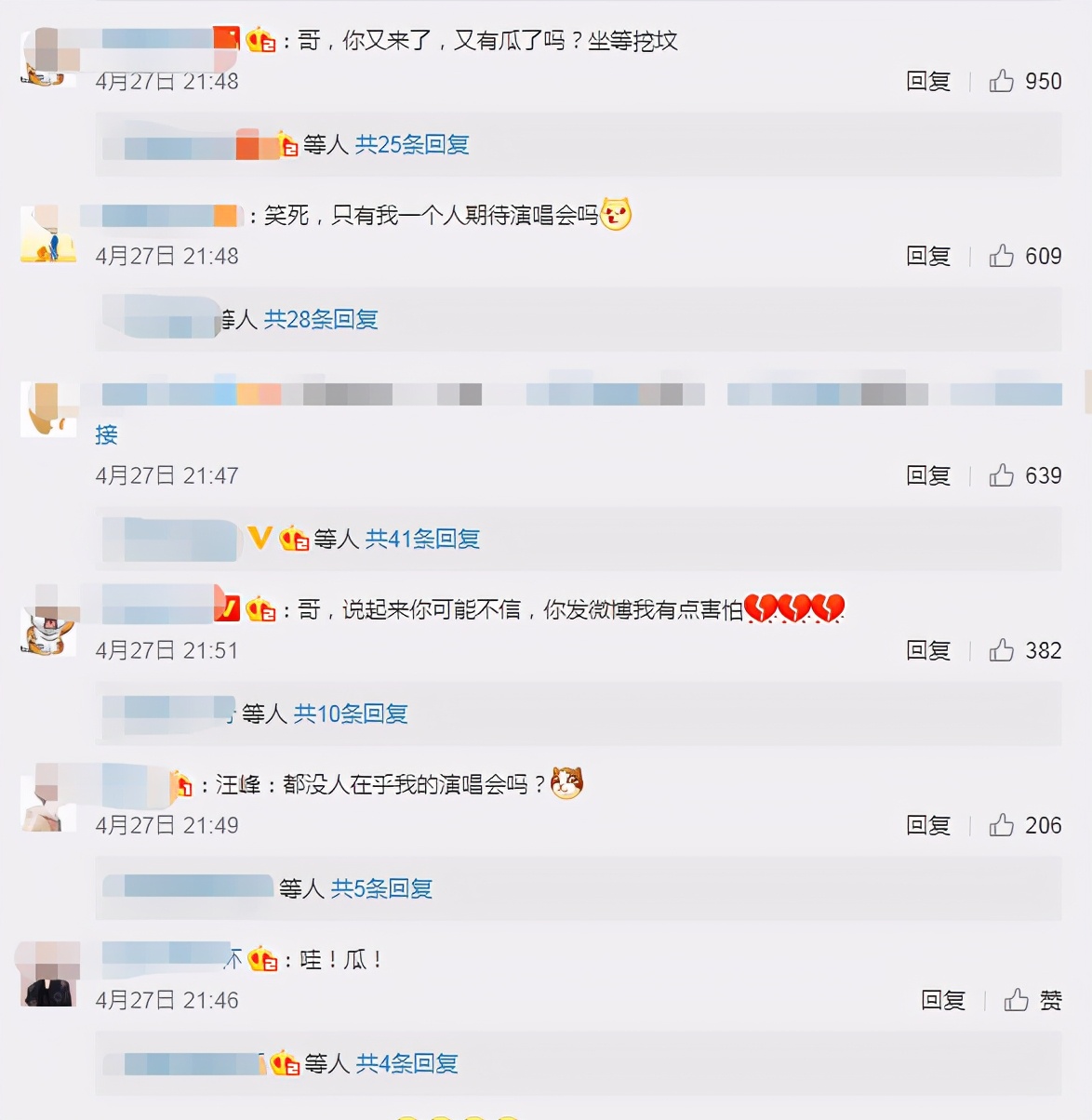
Task: Expand 共28条回复 replies
Action: point(321,319)
